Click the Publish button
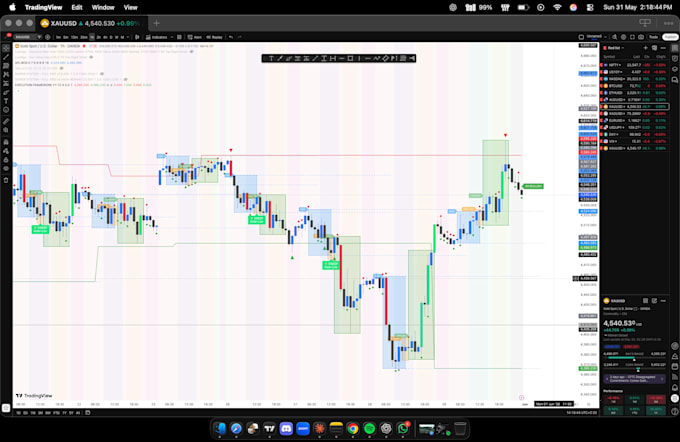 [670, 37]
